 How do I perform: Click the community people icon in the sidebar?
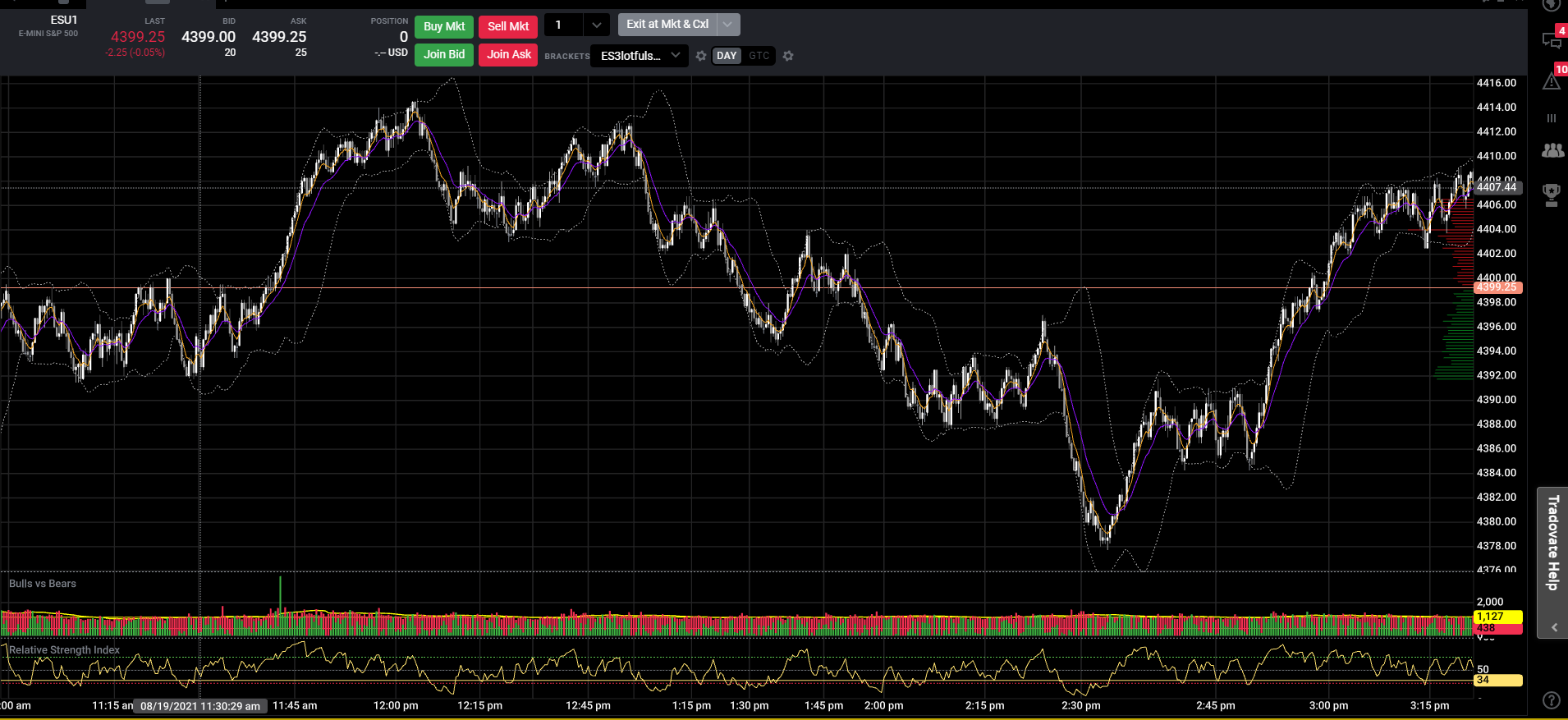(x=1552, y=150)
